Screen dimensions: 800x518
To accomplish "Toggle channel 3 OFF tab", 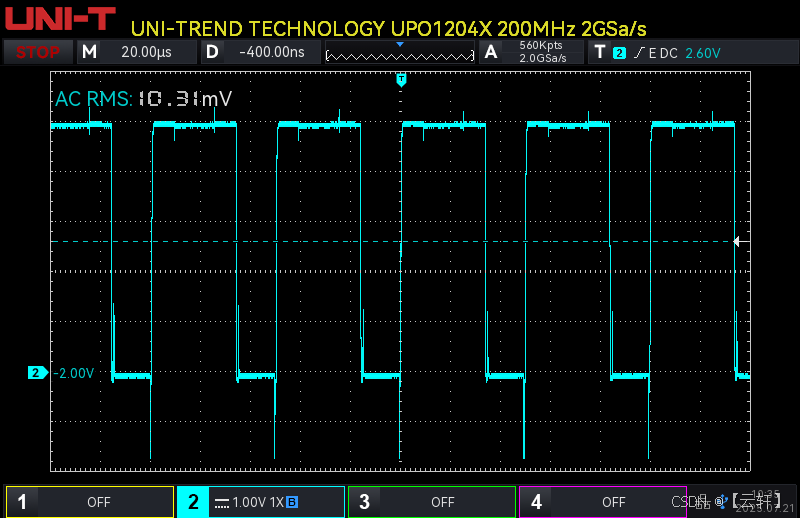I will 432,502.
